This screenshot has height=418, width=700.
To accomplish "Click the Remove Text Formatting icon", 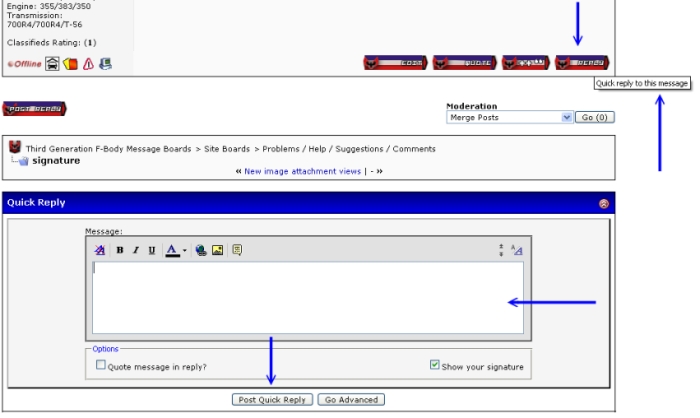I will pos(100,251).
